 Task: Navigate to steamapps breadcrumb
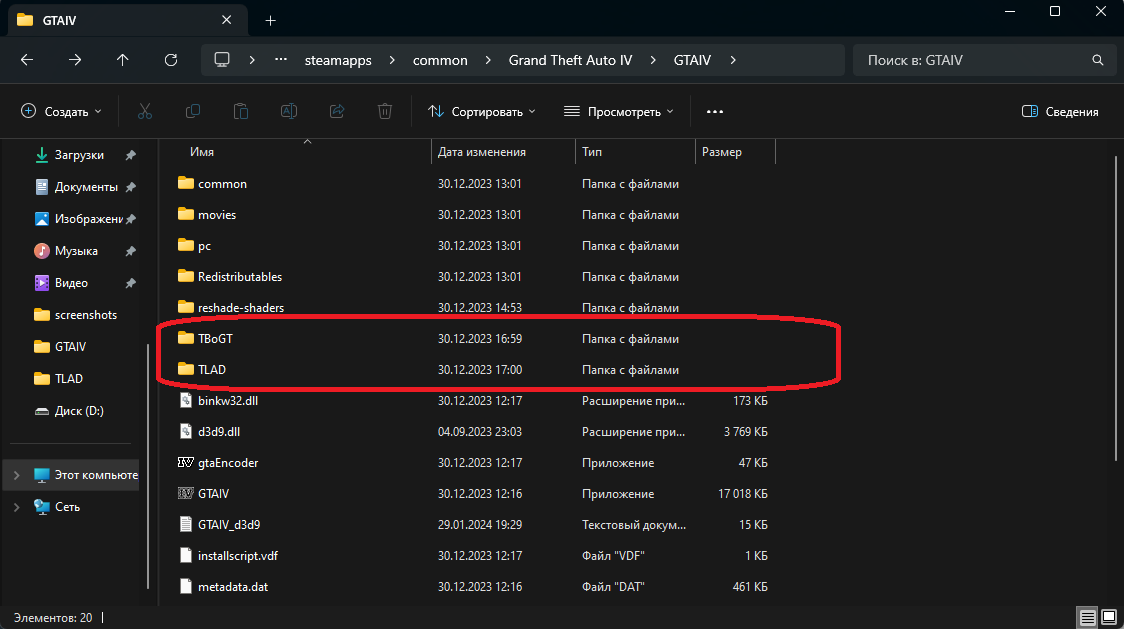pyautogui.click(x=338, y=60)
